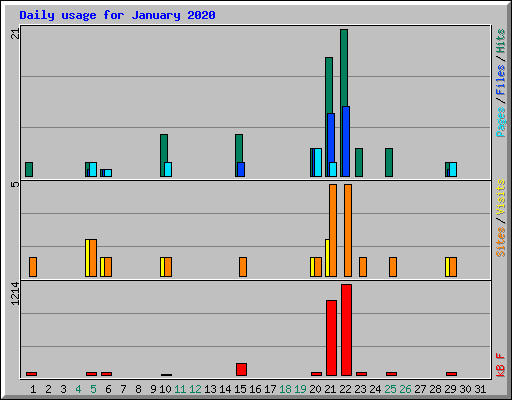Click x-axis day label 12
This screenshot has height=400, width=512.
point(195,389)
